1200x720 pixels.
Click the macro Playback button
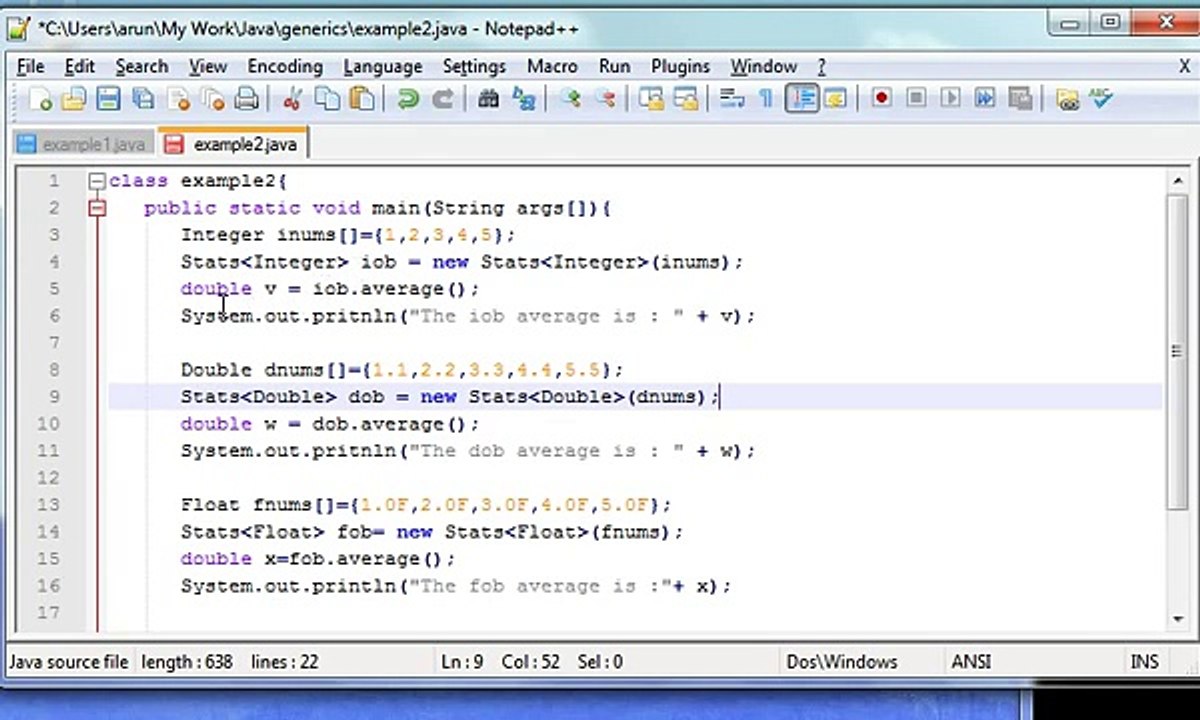[x=950, y=99]
